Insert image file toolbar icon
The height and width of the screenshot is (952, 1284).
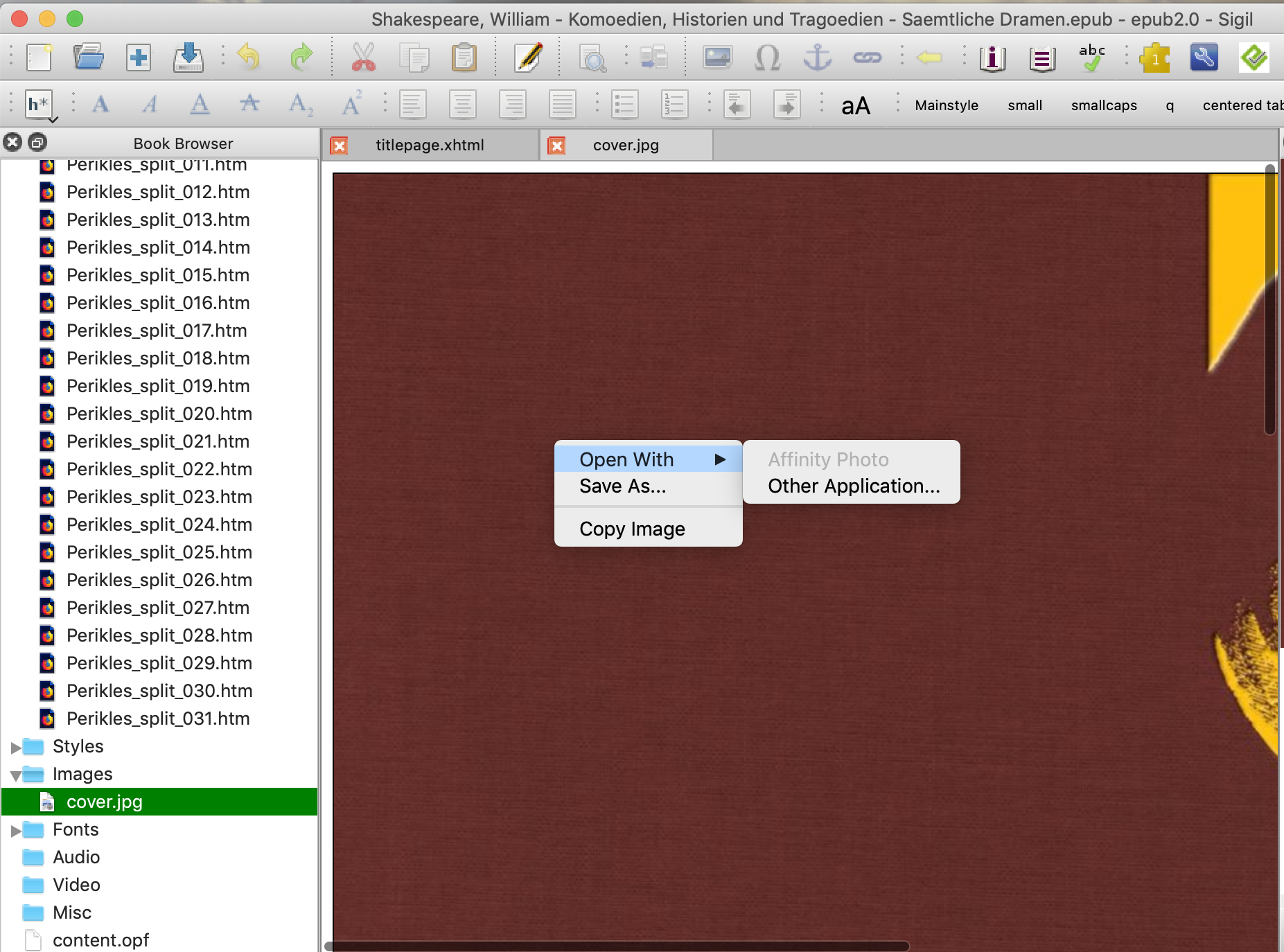coord(718,58)
